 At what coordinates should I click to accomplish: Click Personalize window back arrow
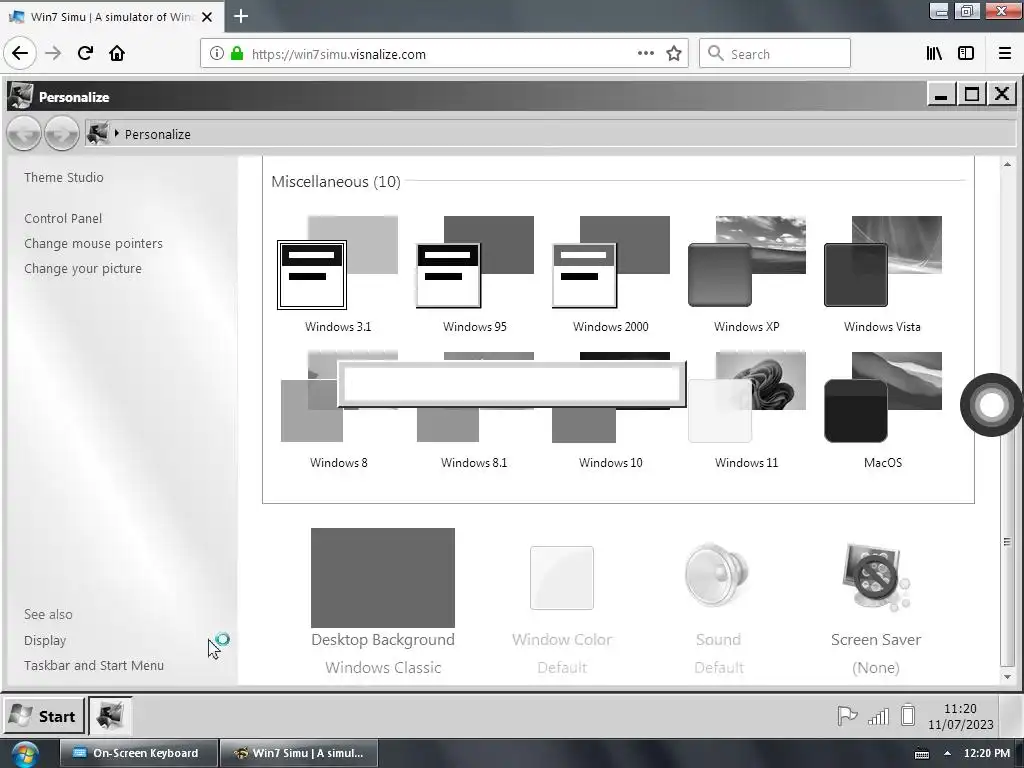tap(24, 134)
